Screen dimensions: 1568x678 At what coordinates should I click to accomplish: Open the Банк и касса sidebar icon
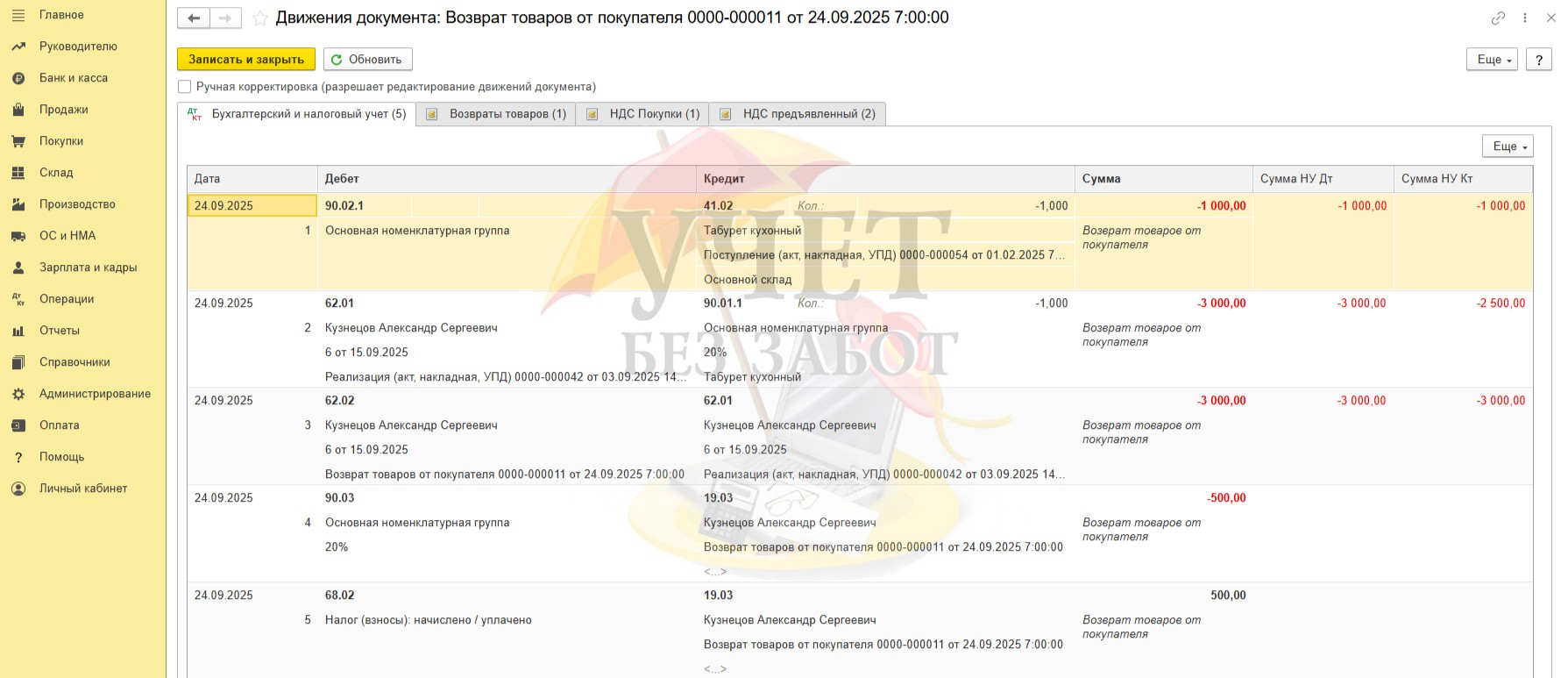click(x=18, y=78)
